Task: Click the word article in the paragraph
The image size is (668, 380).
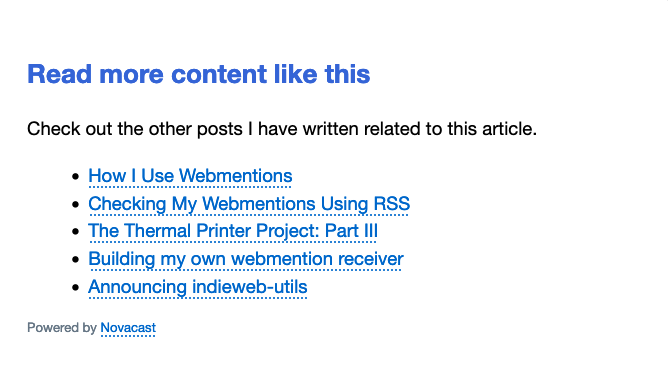Action: point(509,129)
